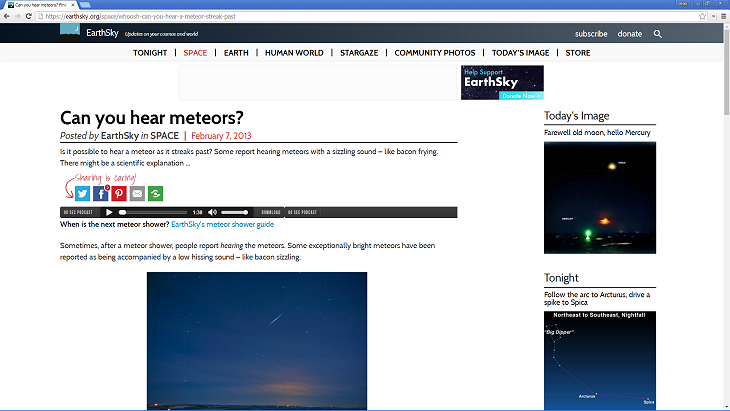
Task: Click the 'Follow the arc to Arcturus' link
Action: coord(597,298)
